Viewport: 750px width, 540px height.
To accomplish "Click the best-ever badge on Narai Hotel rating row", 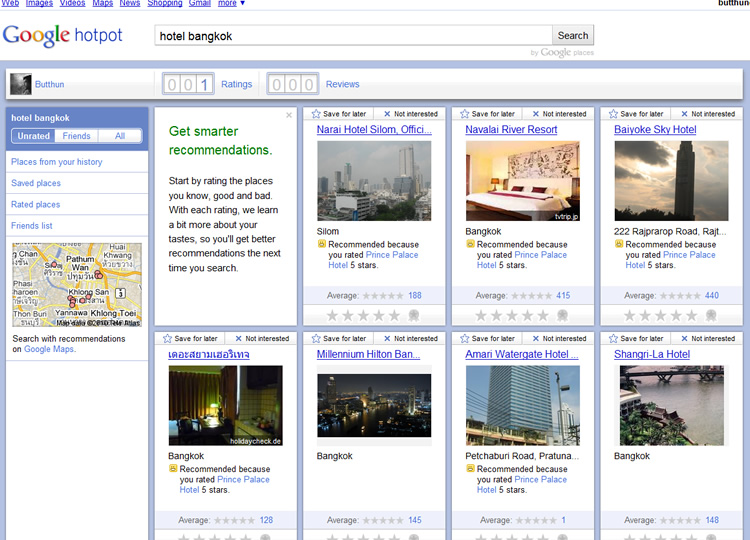I will tap(414, 316).
